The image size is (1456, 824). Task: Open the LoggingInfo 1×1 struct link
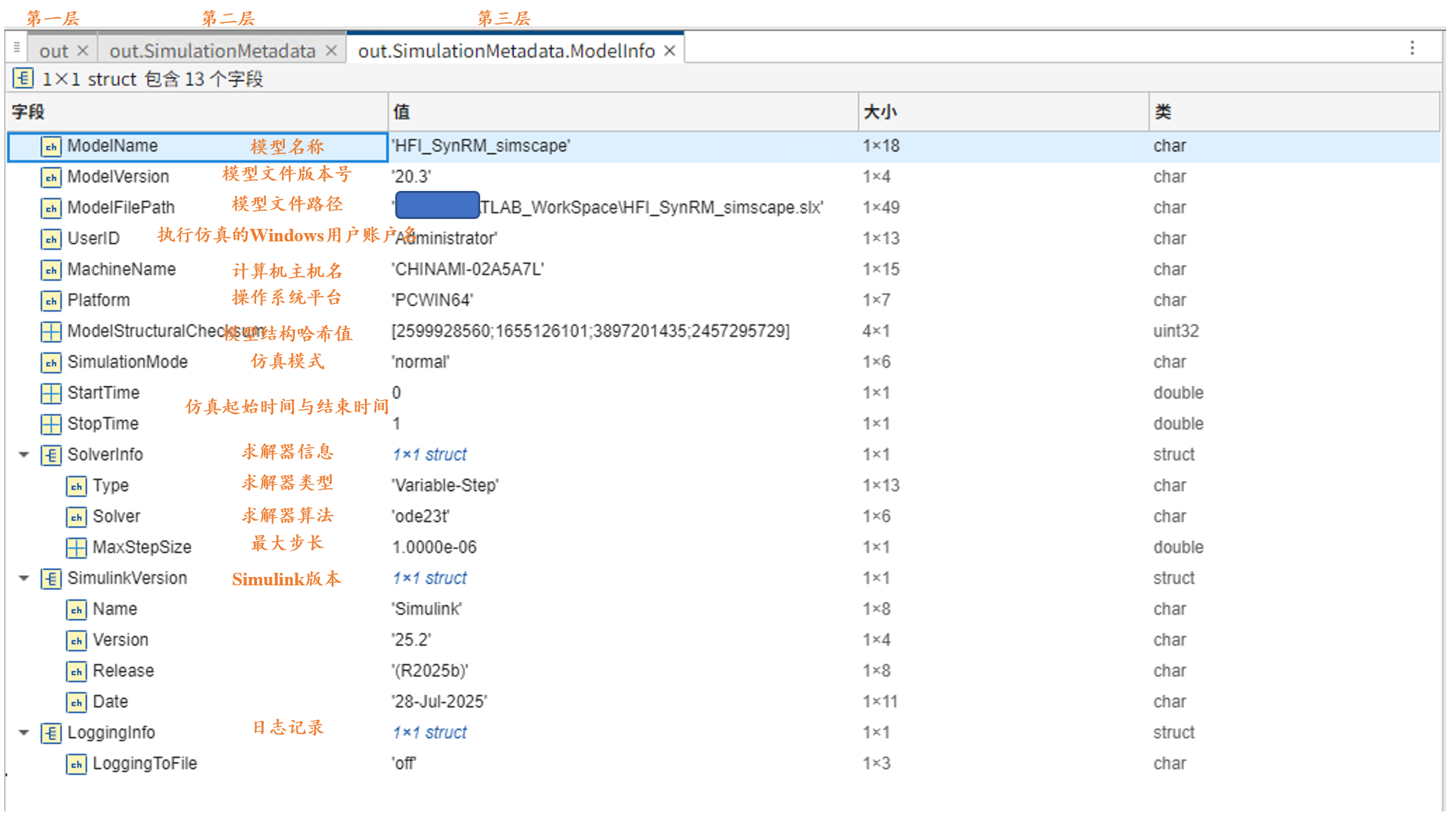[430, 733]
